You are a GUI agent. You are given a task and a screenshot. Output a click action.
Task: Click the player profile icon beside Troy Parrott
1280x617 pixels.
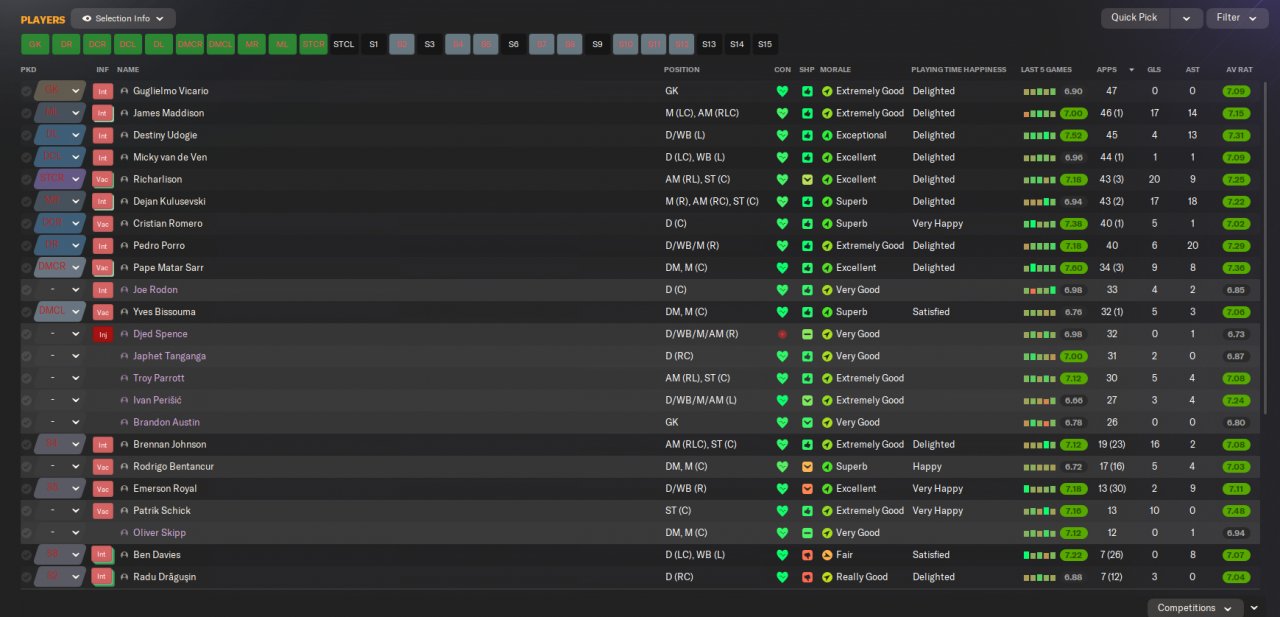click(x=124, y=378)
